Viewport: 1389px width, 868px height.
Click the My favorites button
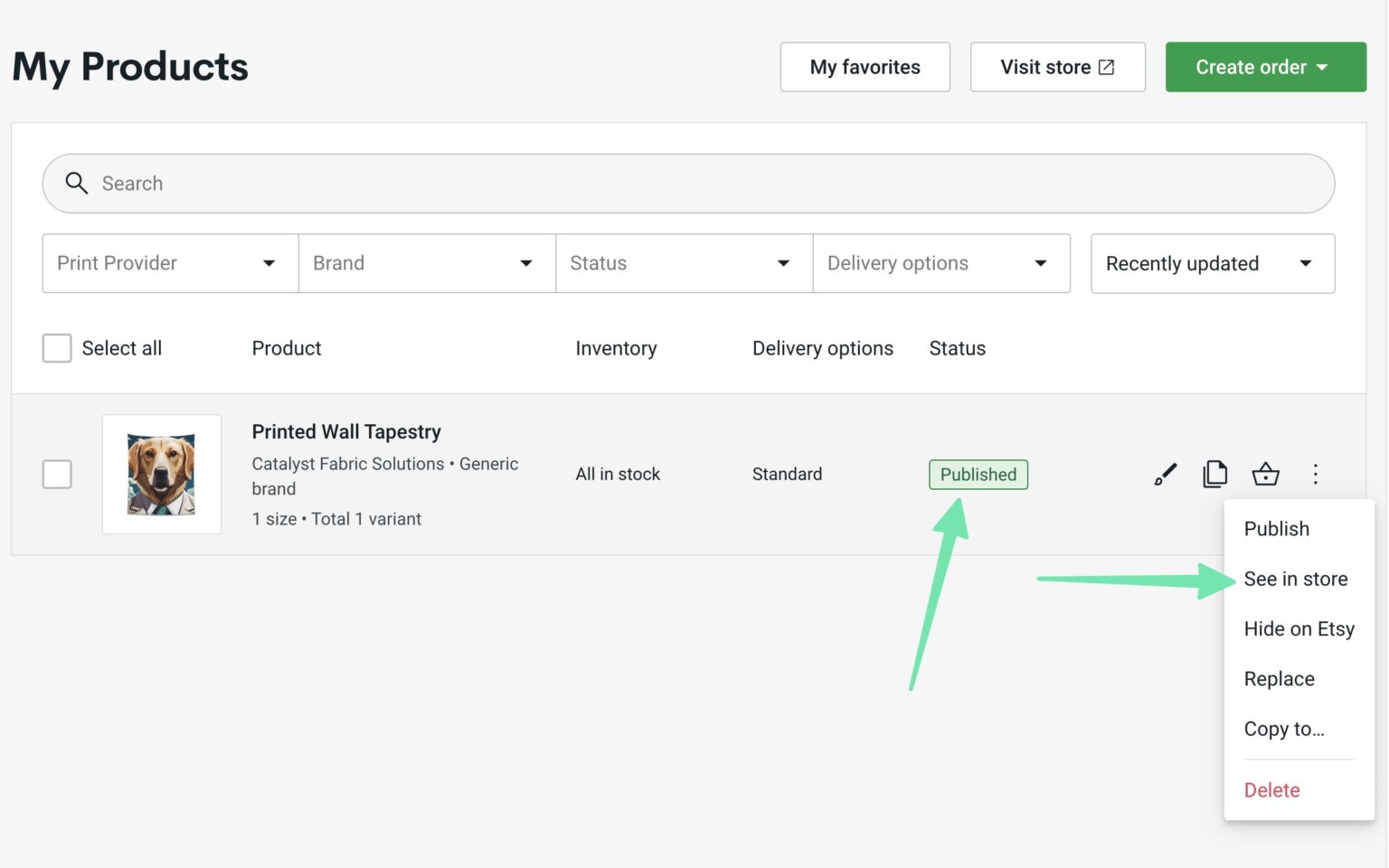click(865, 66)
